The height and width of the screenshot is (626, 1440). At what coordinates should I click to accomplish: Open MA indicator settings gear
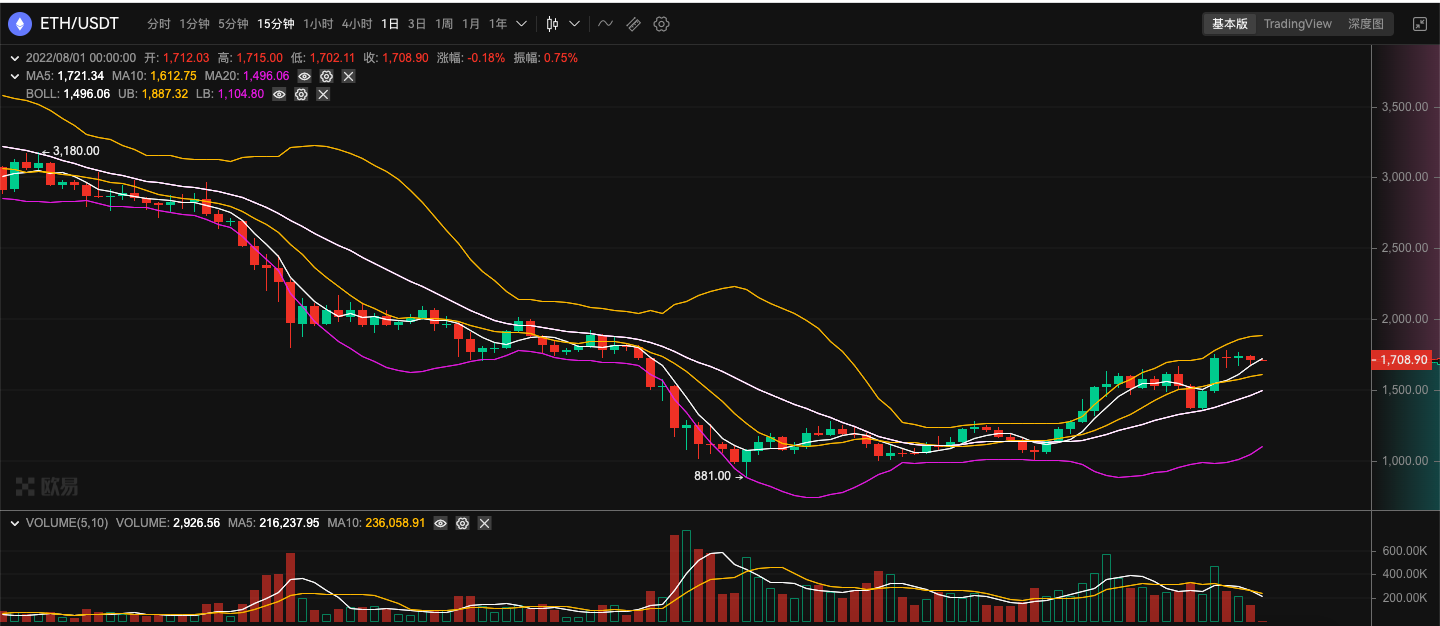click(326, 76)
